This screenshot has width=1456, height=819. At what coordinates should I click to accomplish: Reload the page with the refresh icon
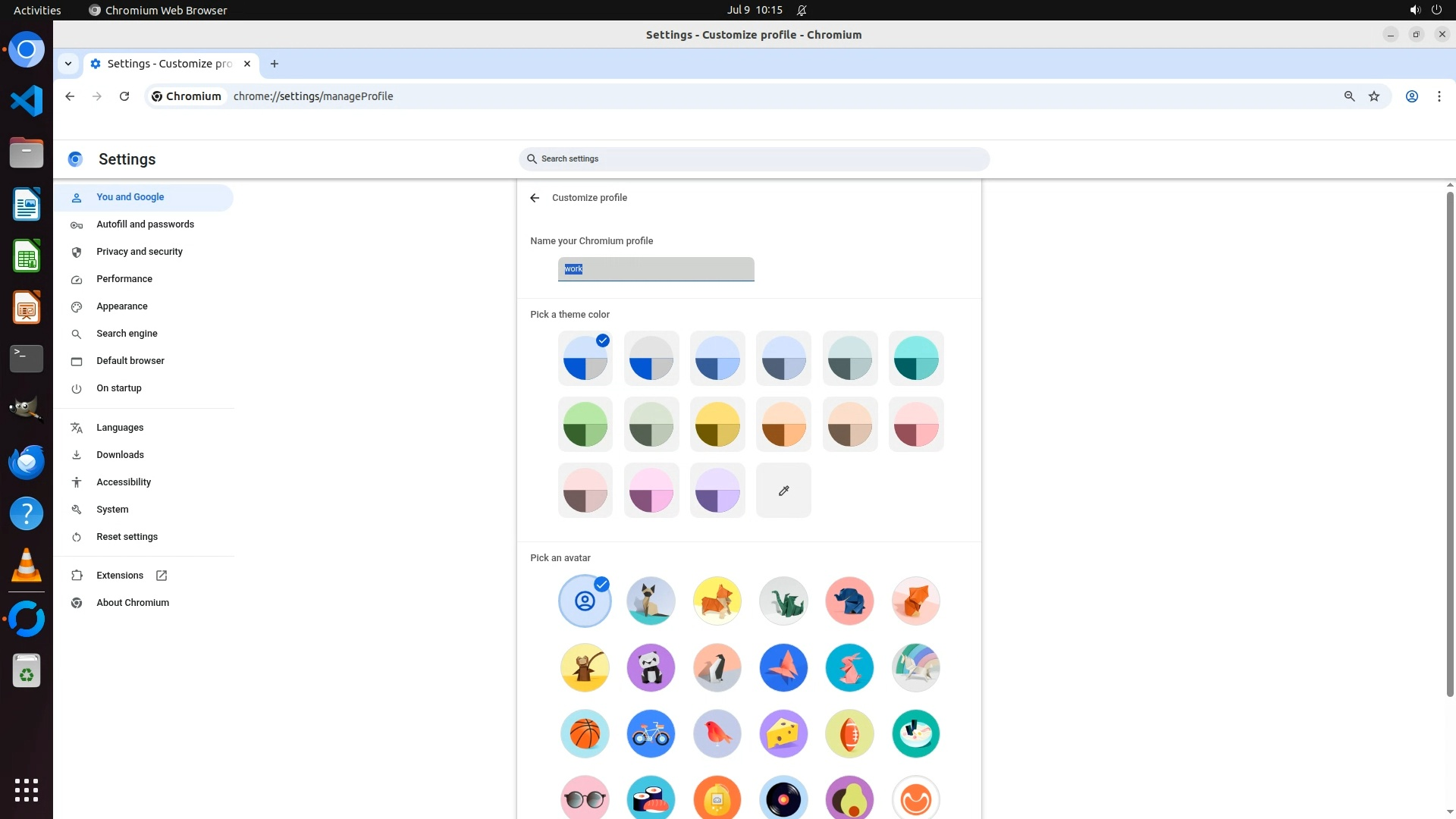124,96
